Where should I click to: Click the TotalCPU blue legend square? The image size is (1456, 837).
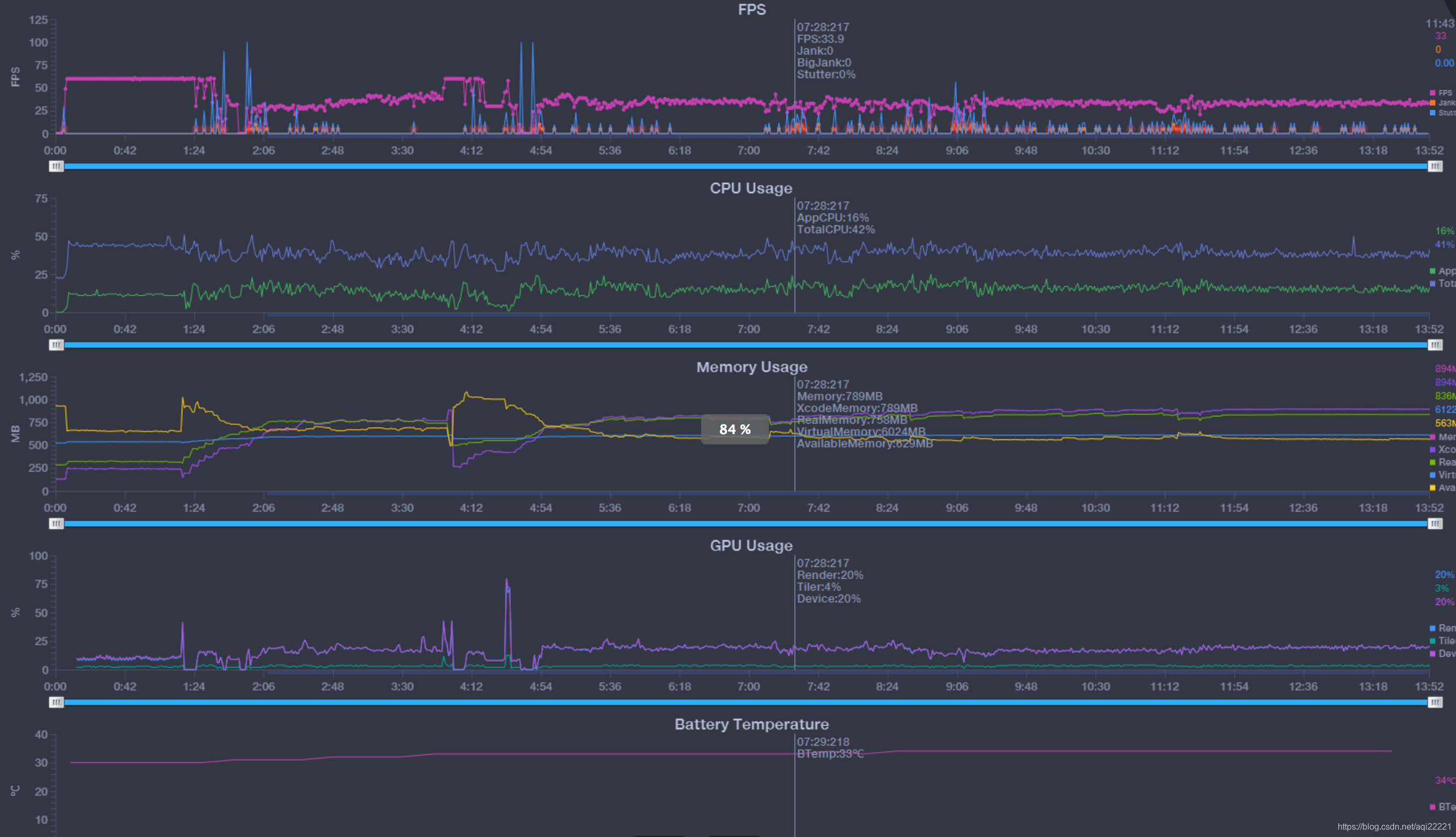point(1432,283)
